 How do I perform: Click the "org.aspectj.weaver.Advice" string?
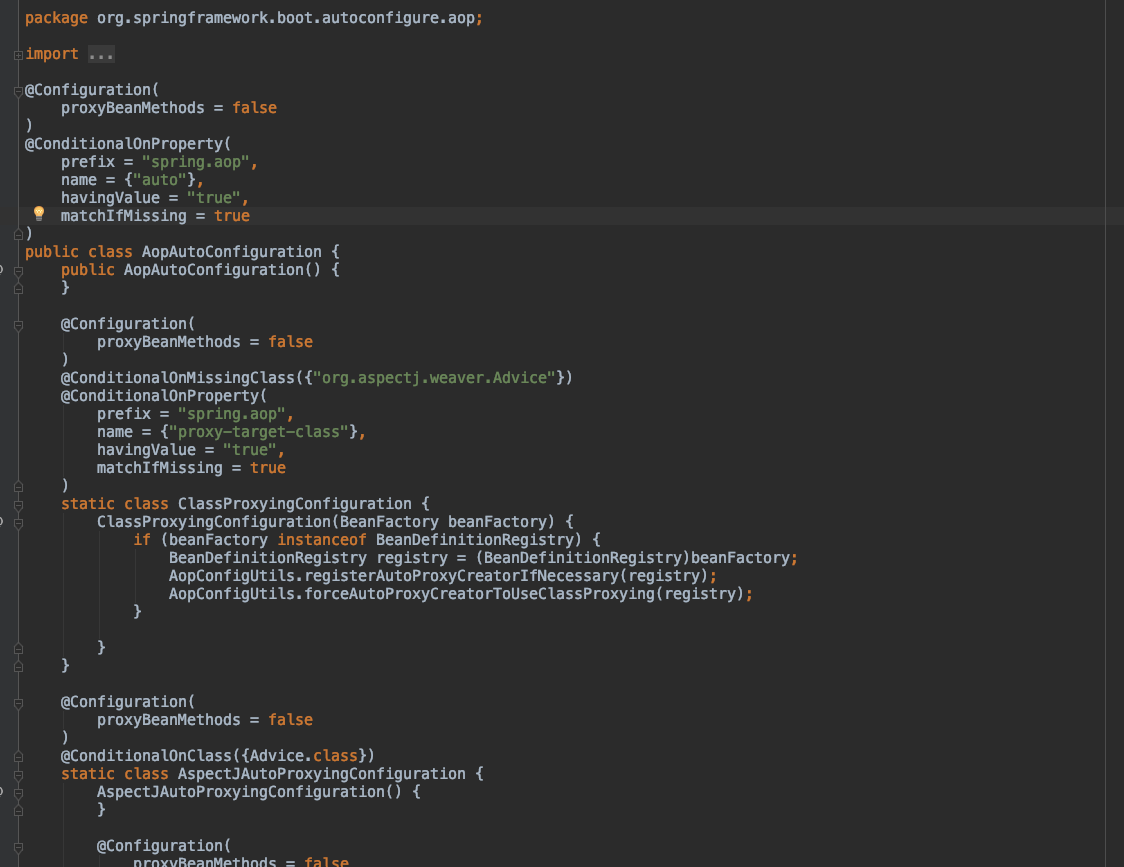(434, 378)
